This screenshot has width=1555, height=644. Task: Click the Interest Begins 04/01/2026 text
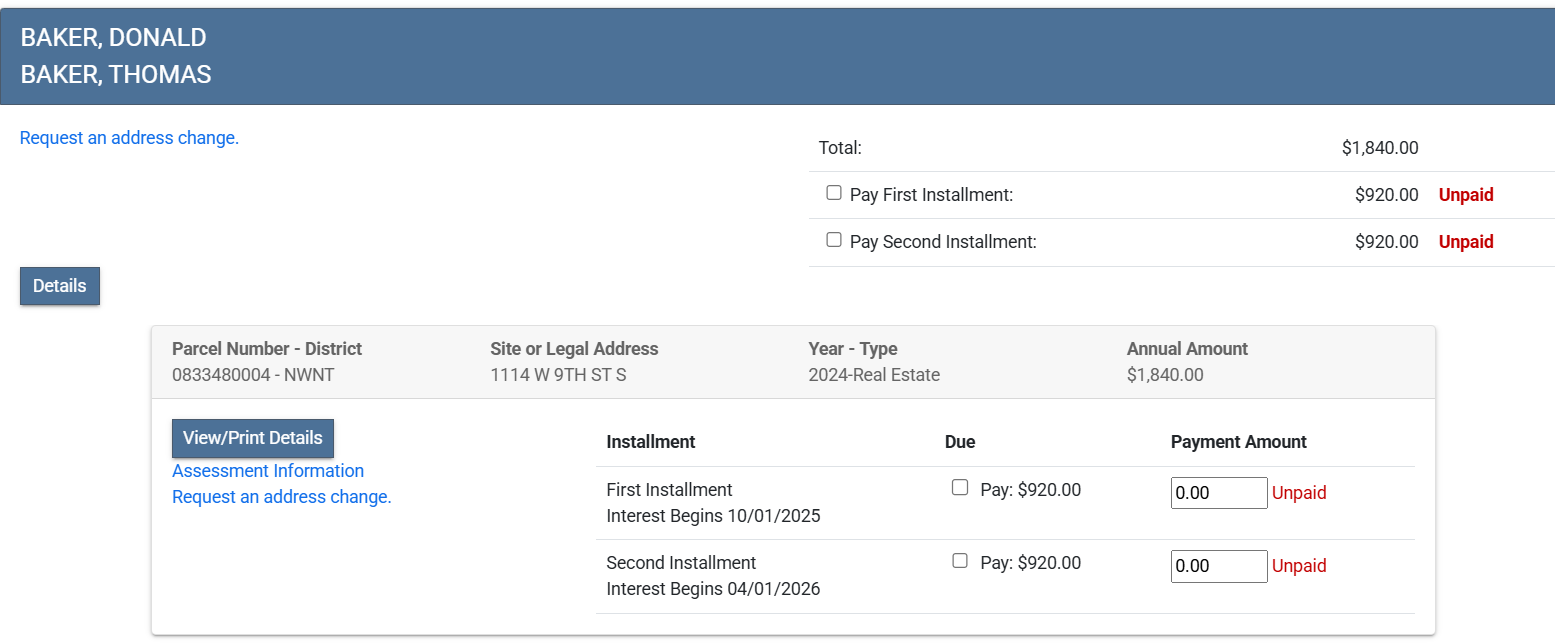click(713, 589)
